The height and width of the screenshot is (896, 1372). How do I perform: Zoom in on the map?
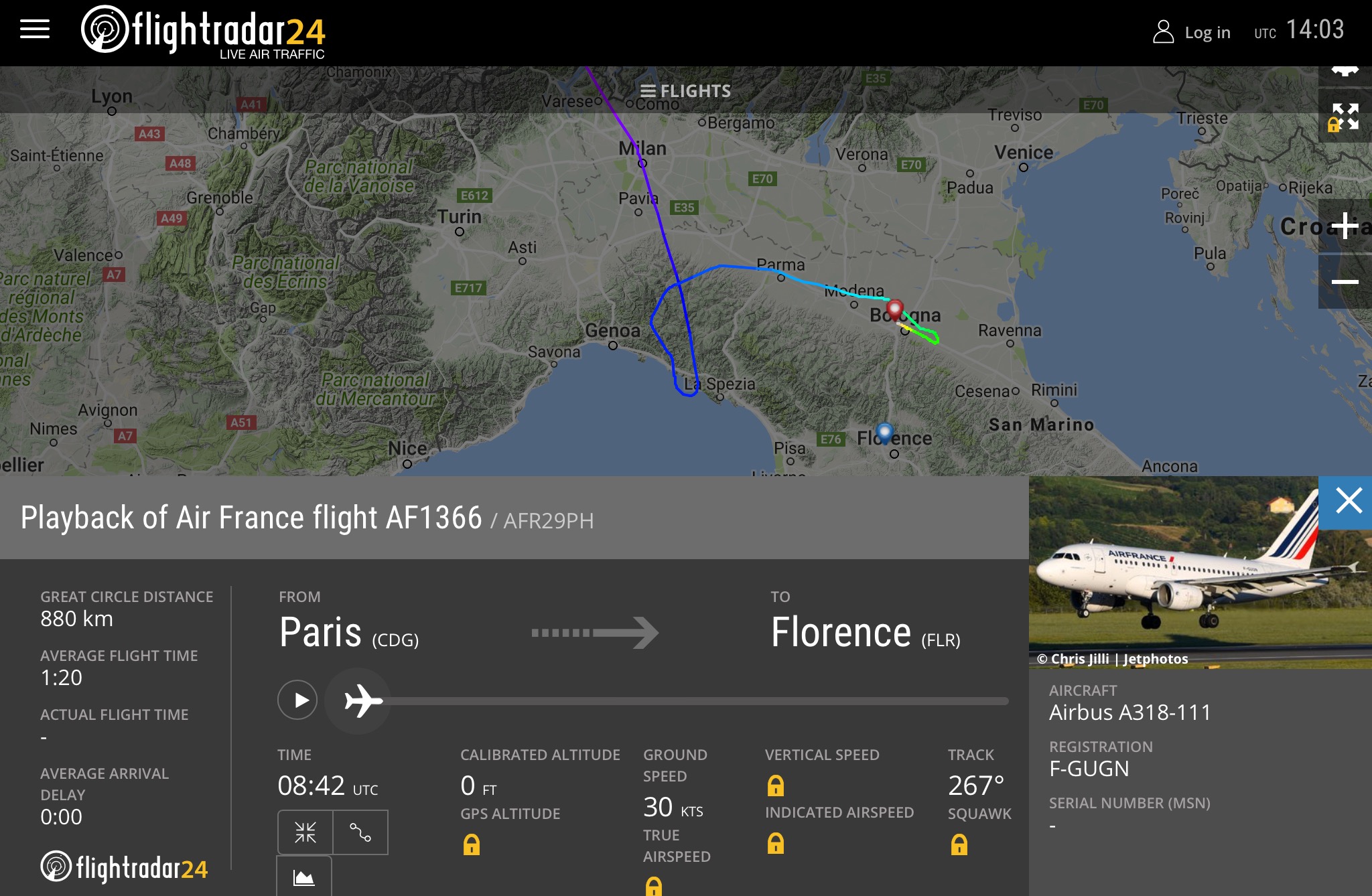(x=1345, y=226)
